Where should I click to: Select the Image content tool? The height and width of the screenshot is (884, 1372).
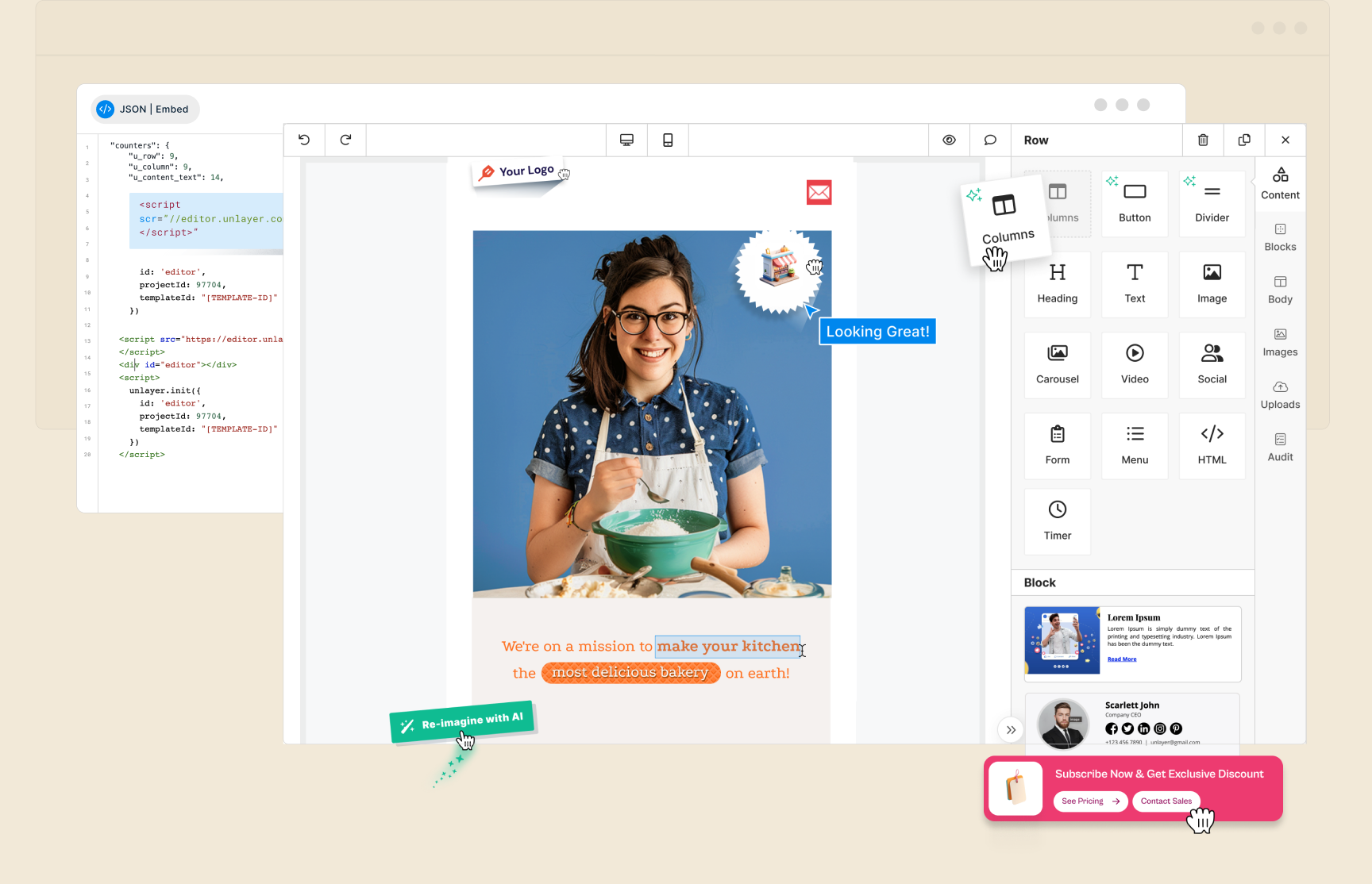click(1212, 284)
